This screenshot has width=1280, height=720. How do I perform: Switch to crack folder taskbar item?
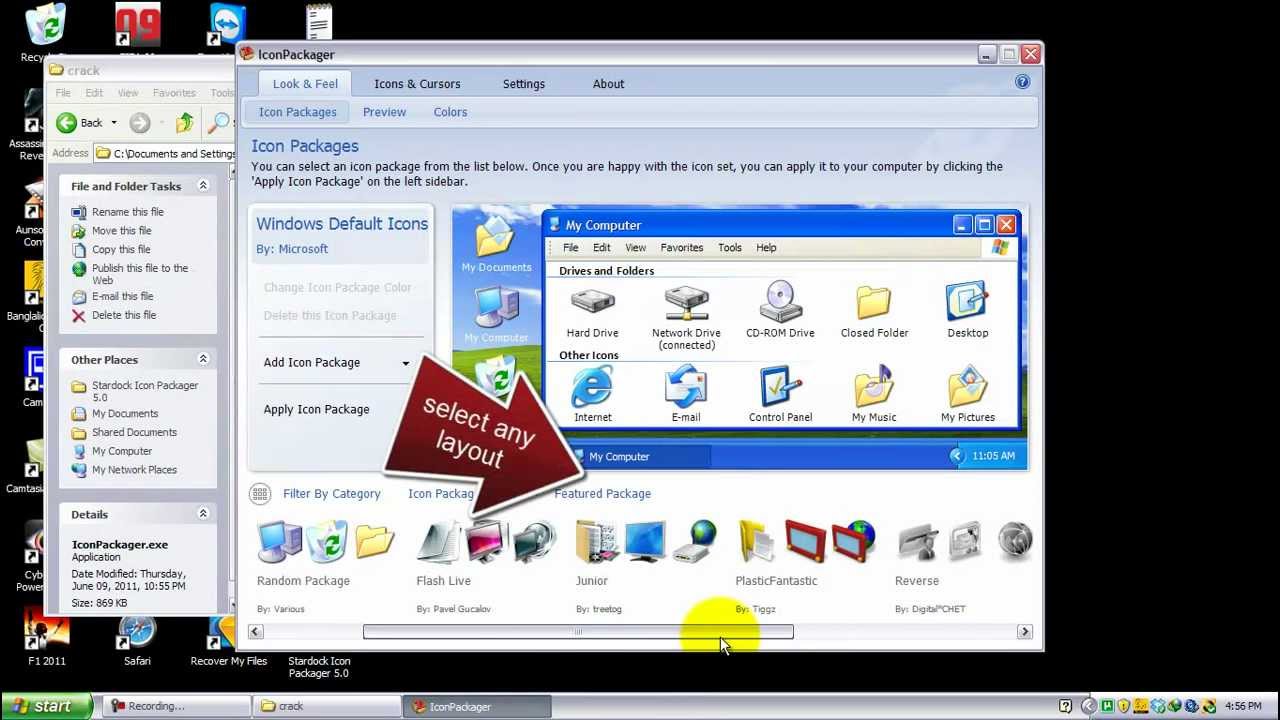tap(325, 706)
